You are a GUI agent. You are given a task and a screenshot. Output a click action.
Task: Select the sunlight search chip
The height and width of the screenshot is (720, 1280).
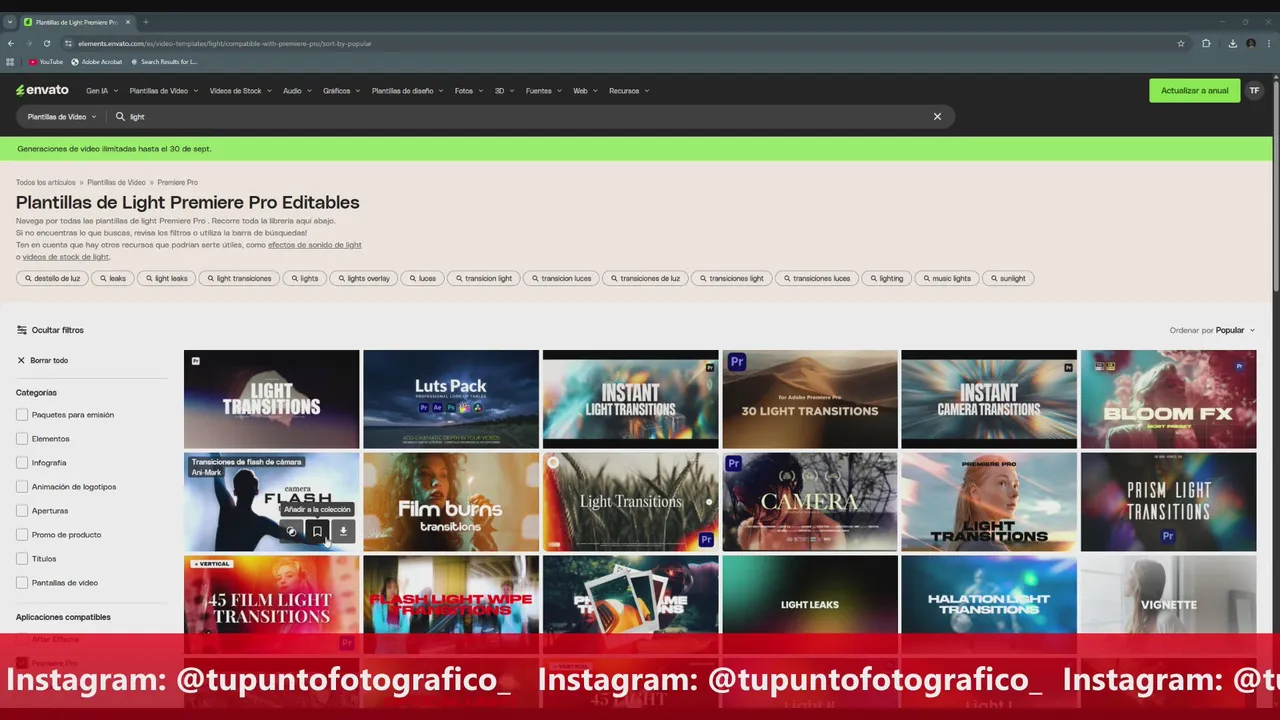tap(1008, 279)
